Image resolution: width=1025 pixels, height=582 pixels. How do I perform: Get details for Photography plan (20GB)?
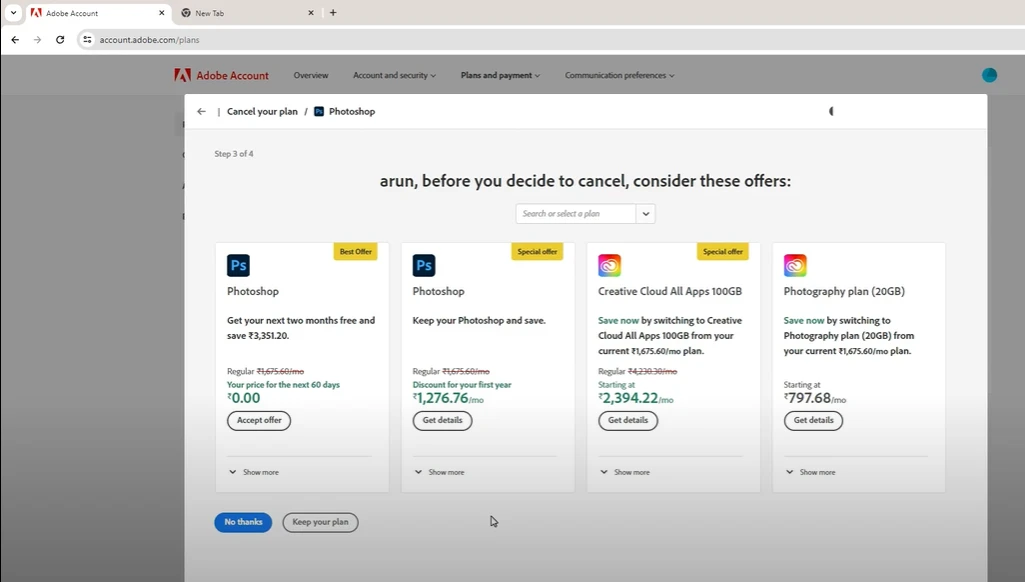(814, 420)
